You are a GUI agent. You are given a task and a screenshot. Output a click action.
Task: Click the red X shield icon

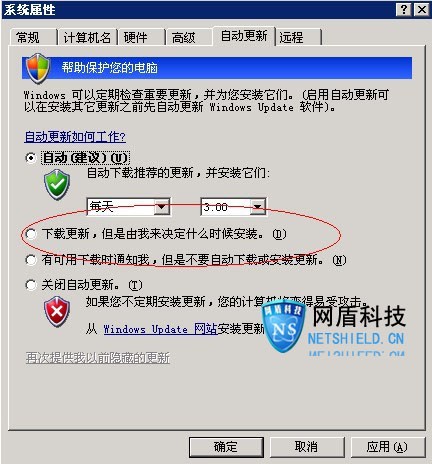57,311
